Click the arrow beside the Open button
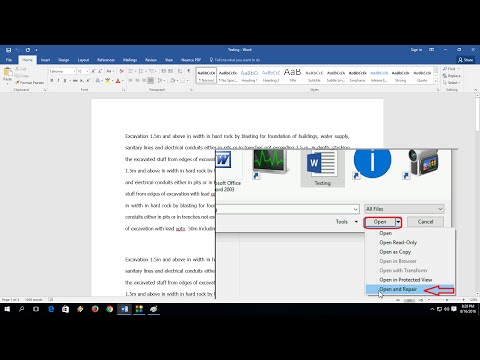480x360 pixels. (398, 222)
